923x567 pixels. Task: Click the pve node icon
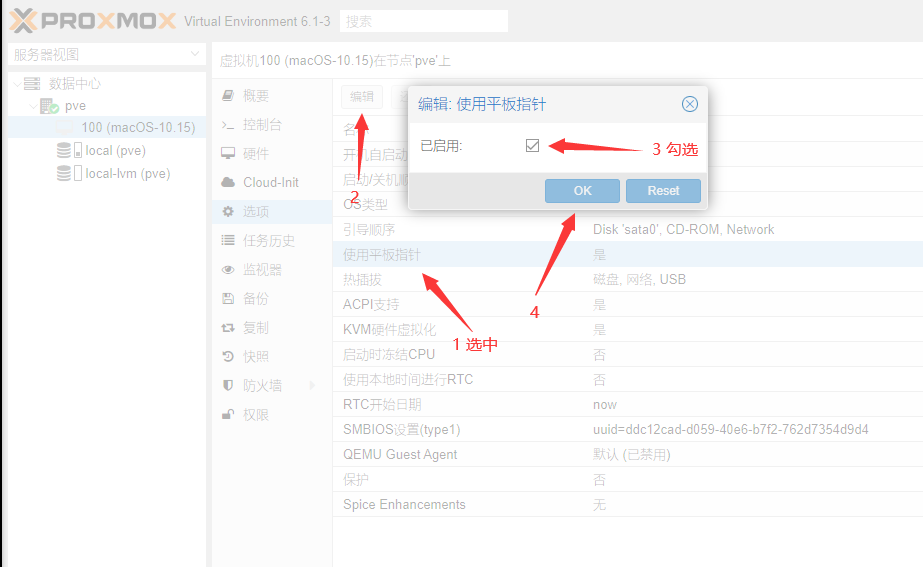click(49, 106)
